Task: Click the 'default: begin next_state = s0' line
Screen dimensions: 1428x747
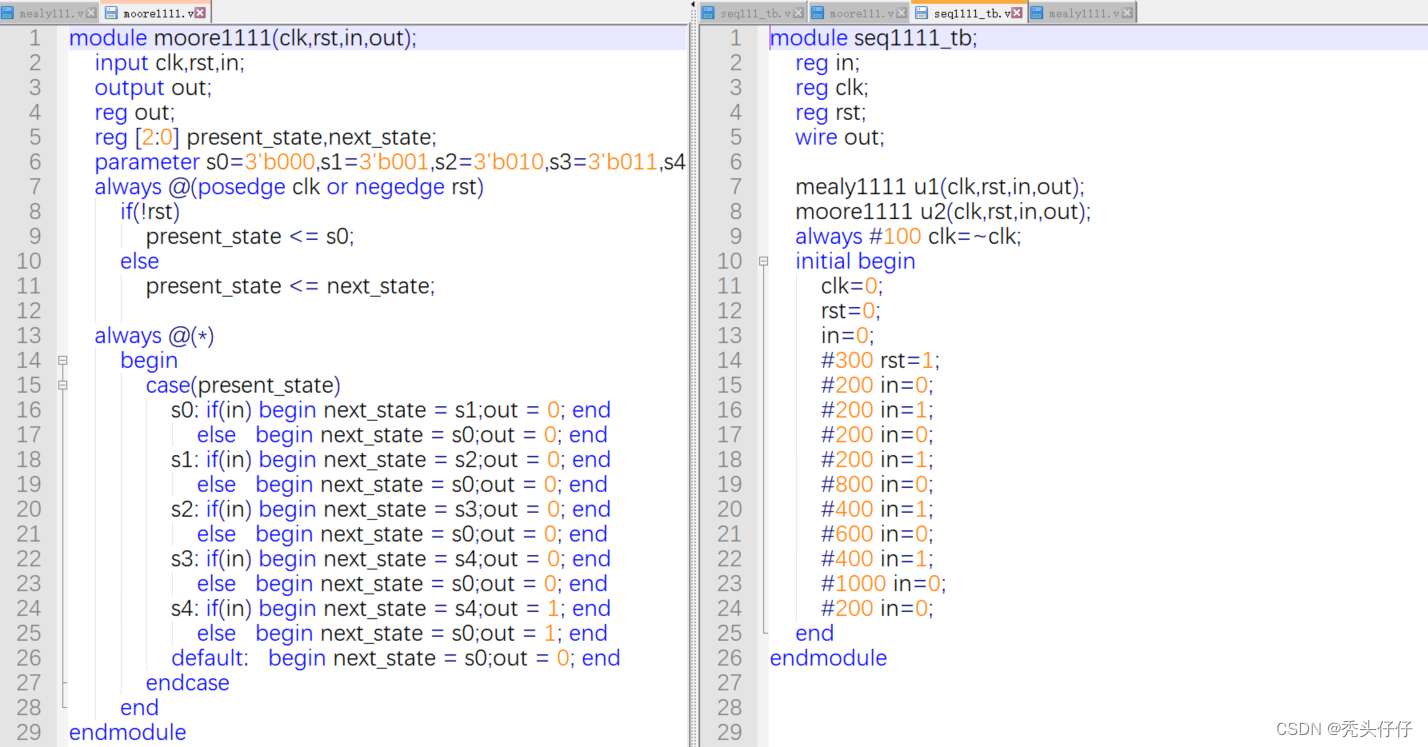Action: tap(396, 658)
